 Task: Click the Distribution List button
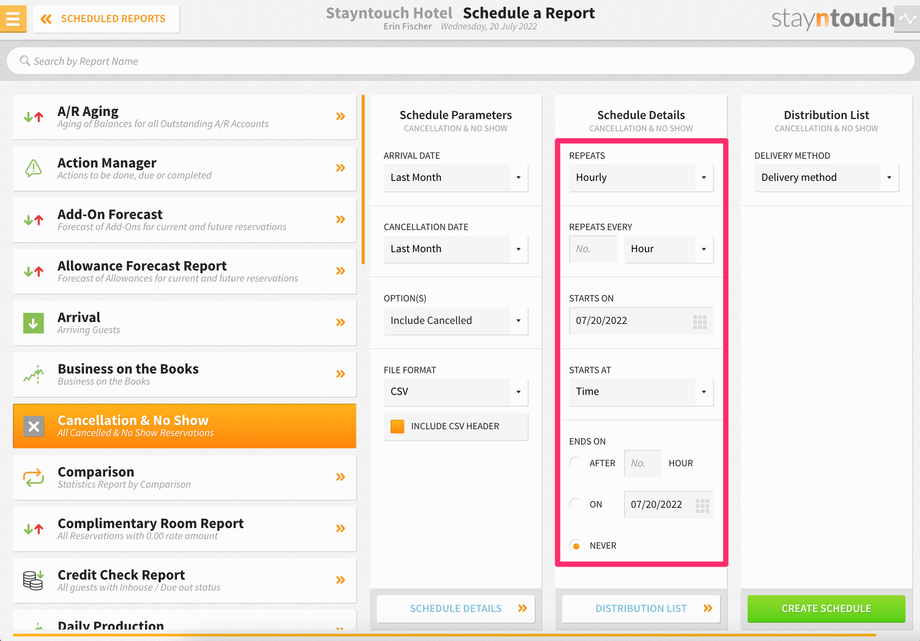[x=641, y=609]
